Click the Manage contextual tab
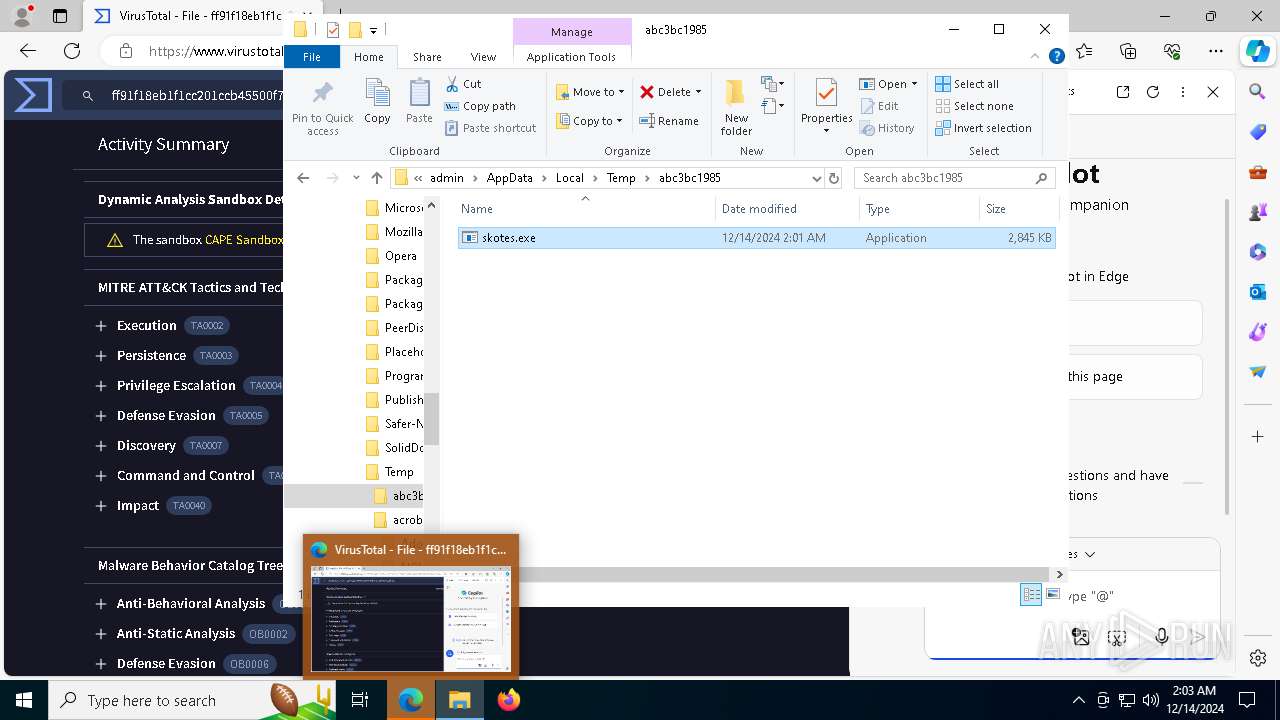The image size is (1280, 720). [571, 32]
